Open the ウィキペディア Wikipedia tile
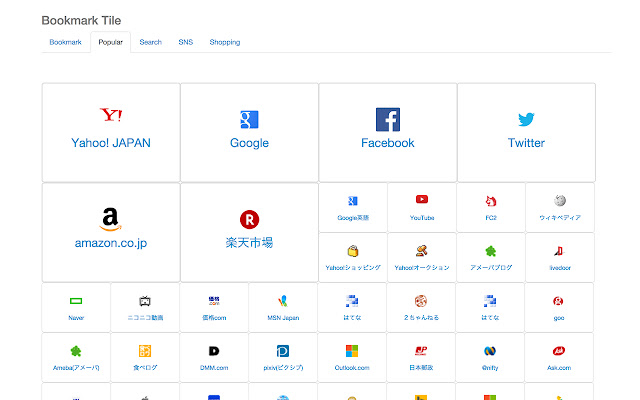 point(560,208)
